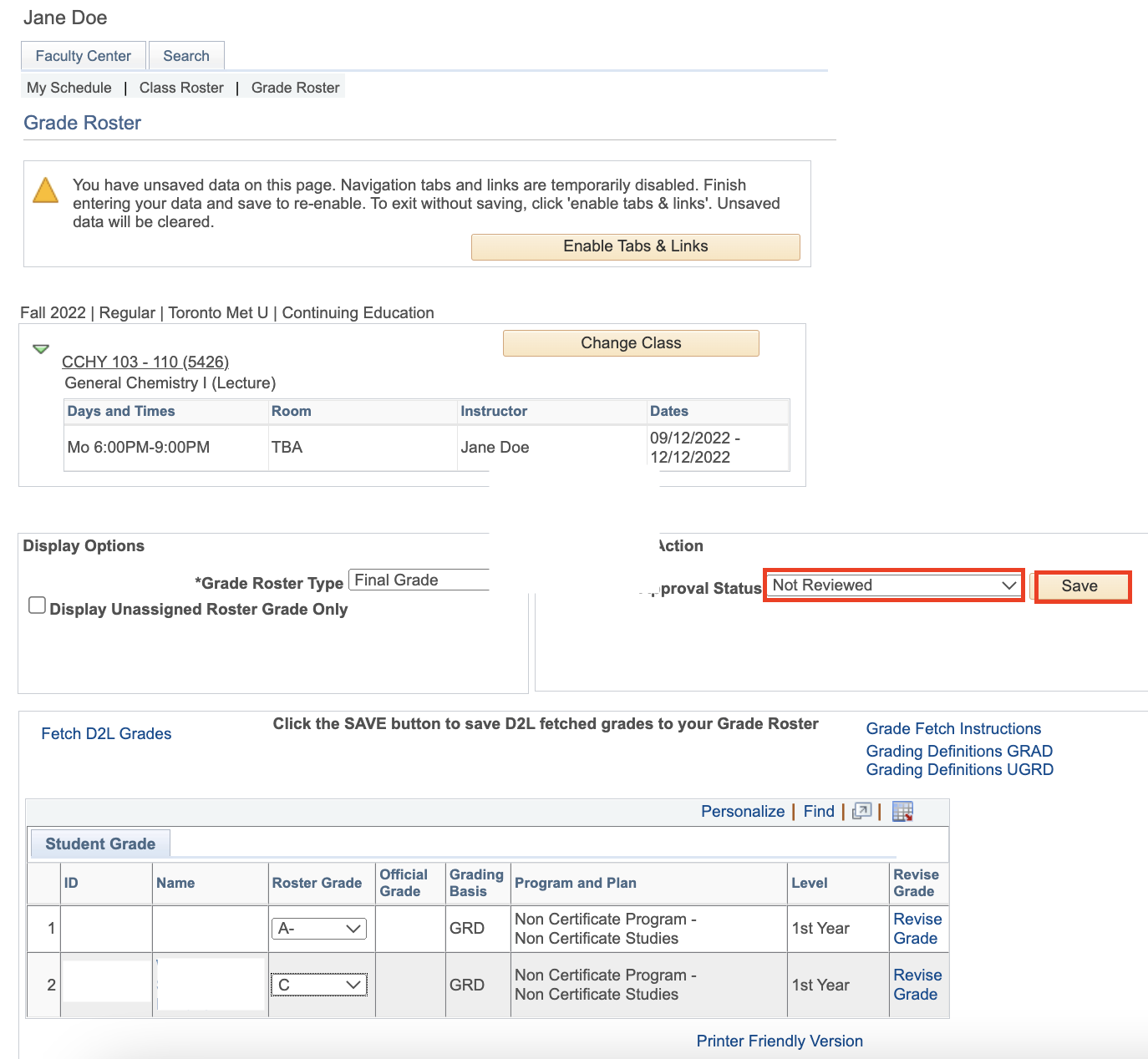Screen dimensions: 1148x1059
Task: Click the view-all popup window icon
Action: (x=861, y=811)
